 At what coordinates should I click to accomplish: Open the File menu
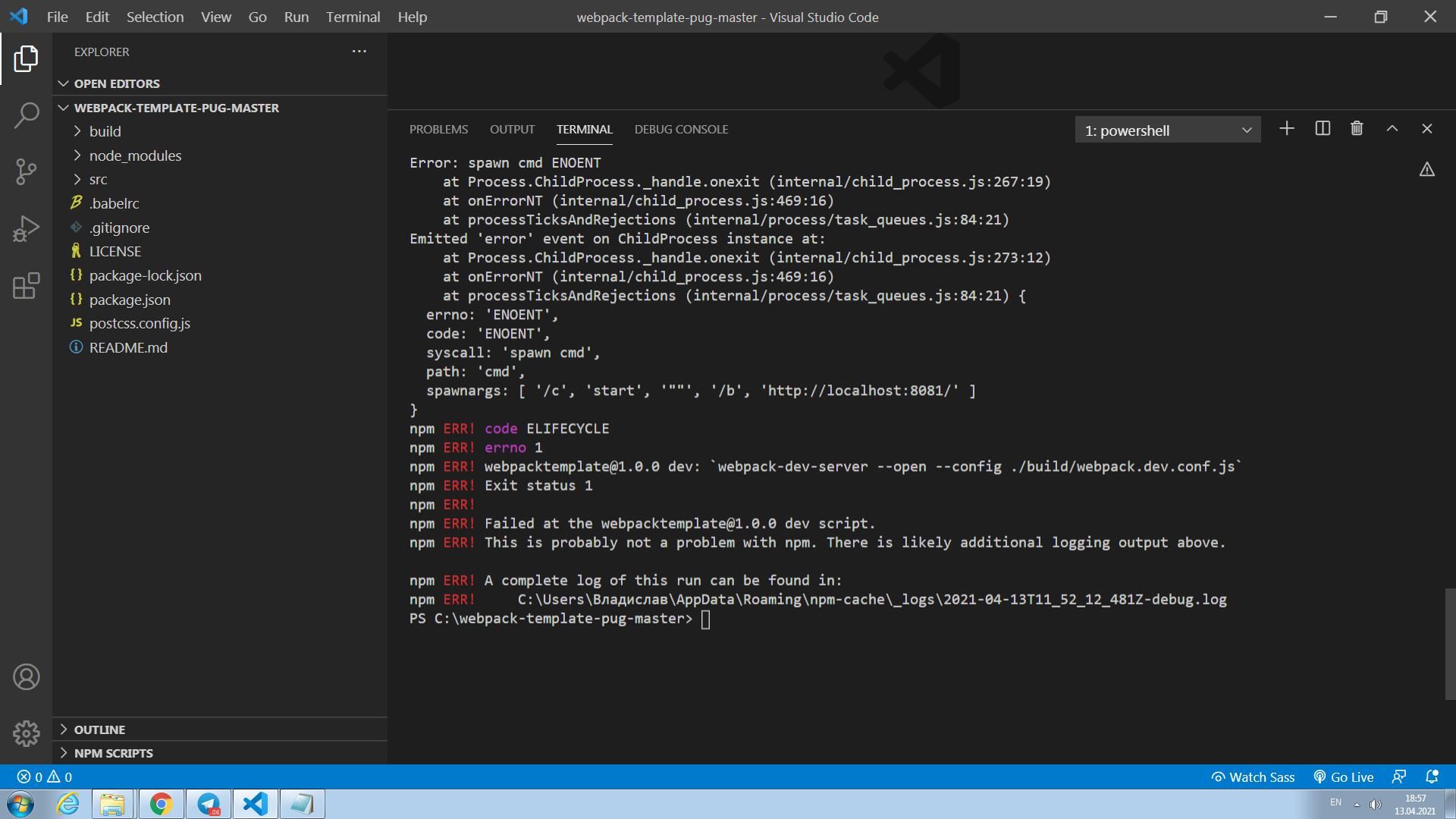coord(57,17)
